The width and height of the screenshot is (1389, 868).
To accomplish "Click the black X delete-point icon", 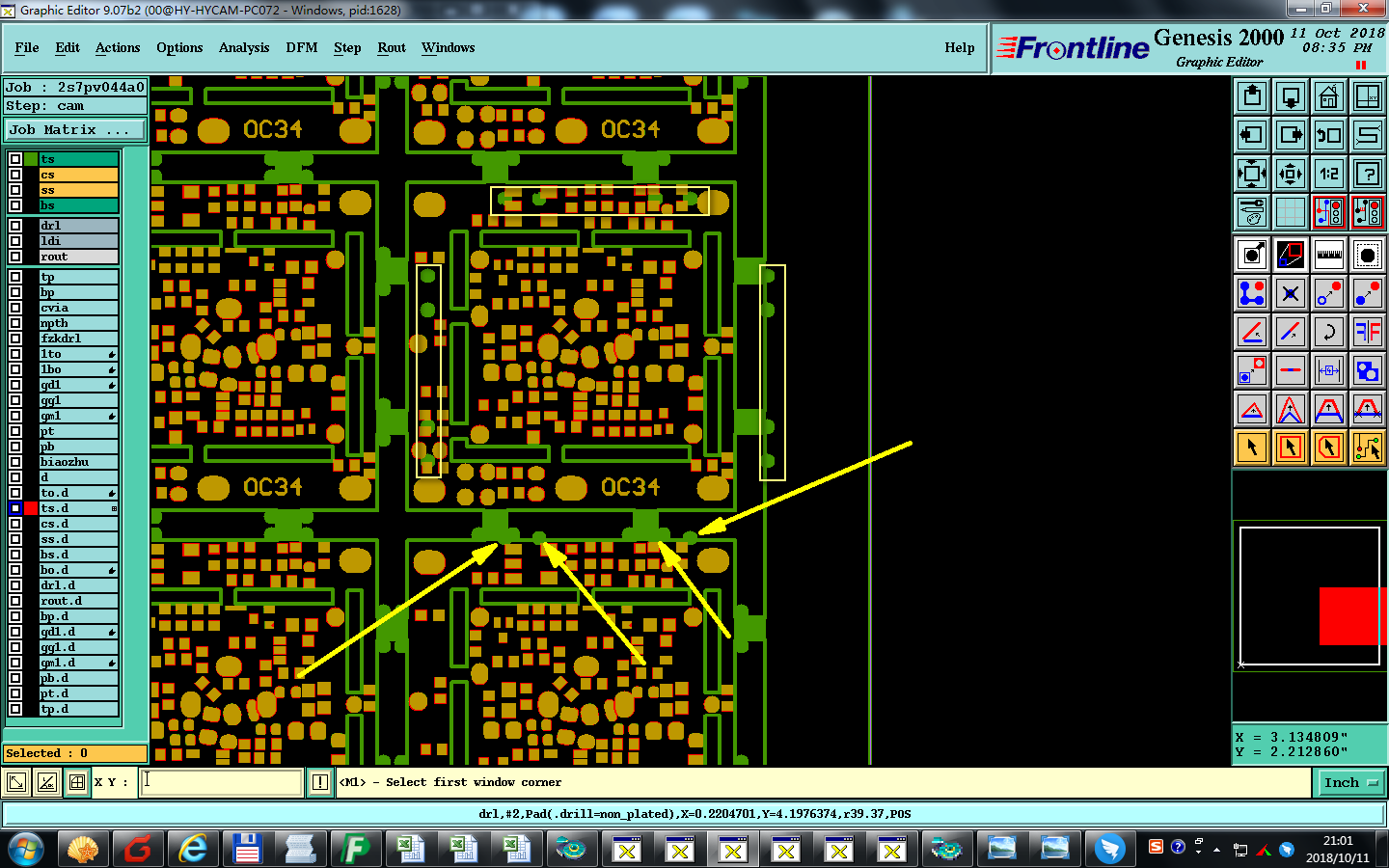I will pyautogui.click(x=1291, y=293).
